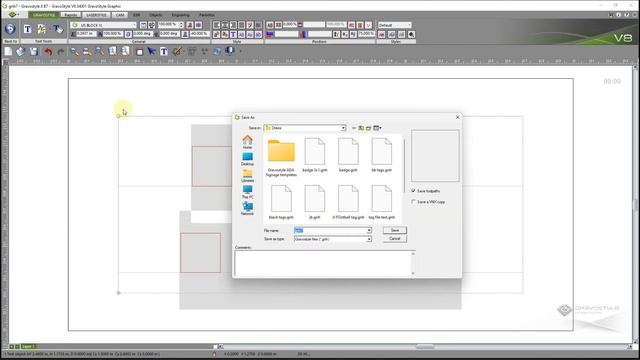Open the Engraving menu
This screenshot has height=360, width=640.
pyautogui.click(x=180, y=15)
